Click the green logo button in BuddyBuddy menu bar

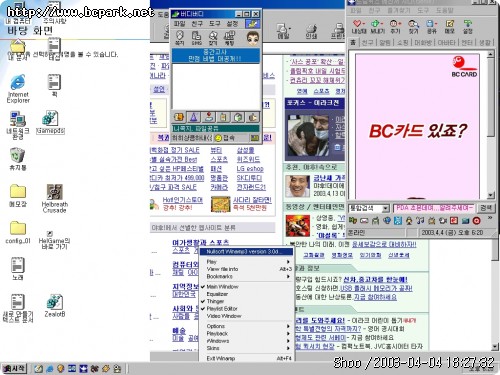click(x=252, y=24)
